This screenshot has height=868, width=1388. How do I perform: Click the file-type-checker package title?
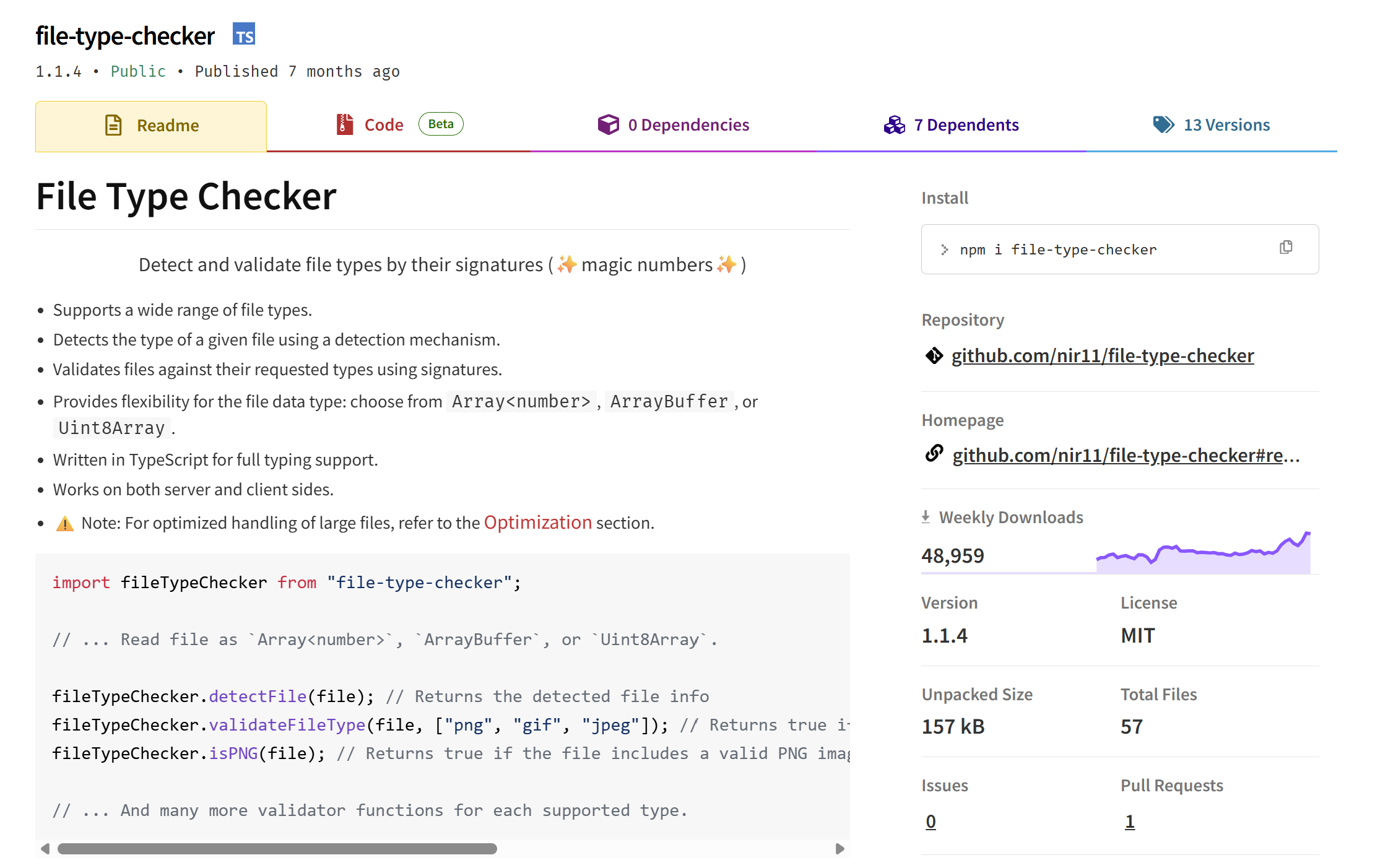tap(125, 36)
